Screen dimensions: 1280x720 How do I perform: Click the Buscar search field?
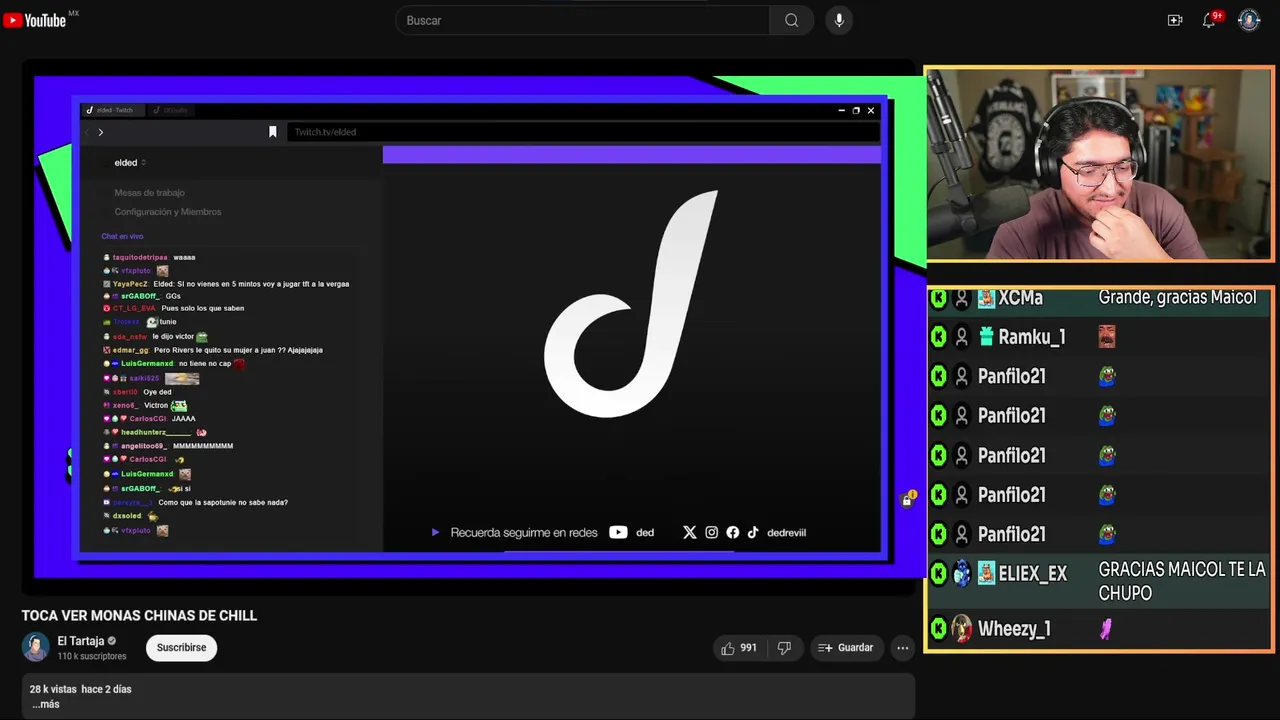[x=583, y=20]
